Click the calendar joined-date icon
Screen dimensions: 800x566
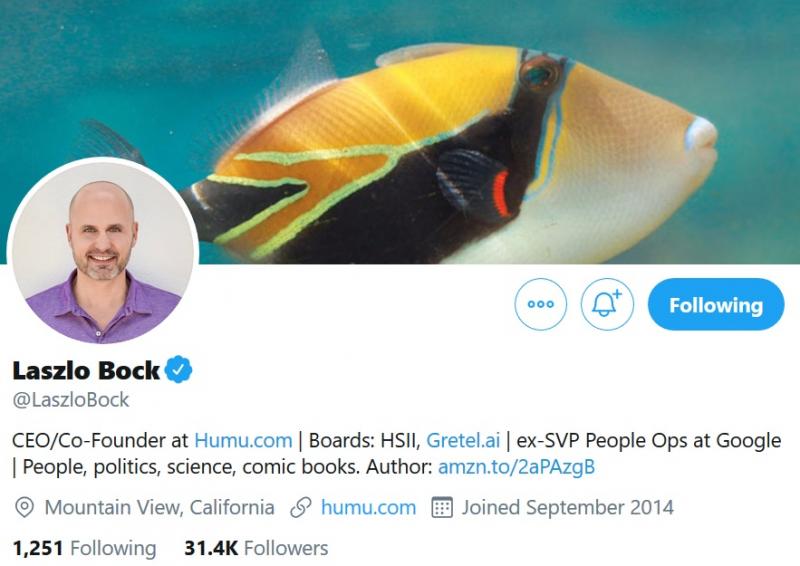click(x=442, y=508)
